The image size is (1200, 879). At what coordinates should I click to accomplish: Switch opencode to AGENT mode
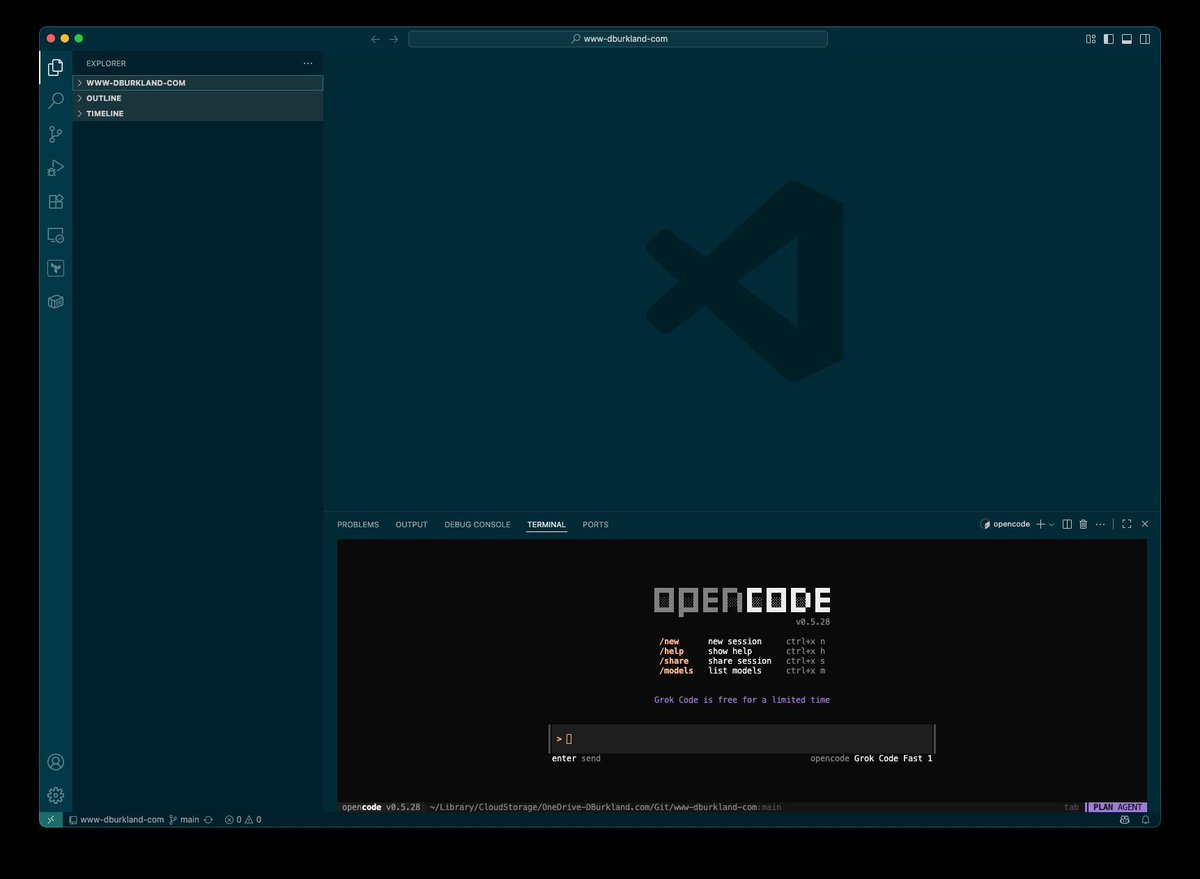point(1129,806)
